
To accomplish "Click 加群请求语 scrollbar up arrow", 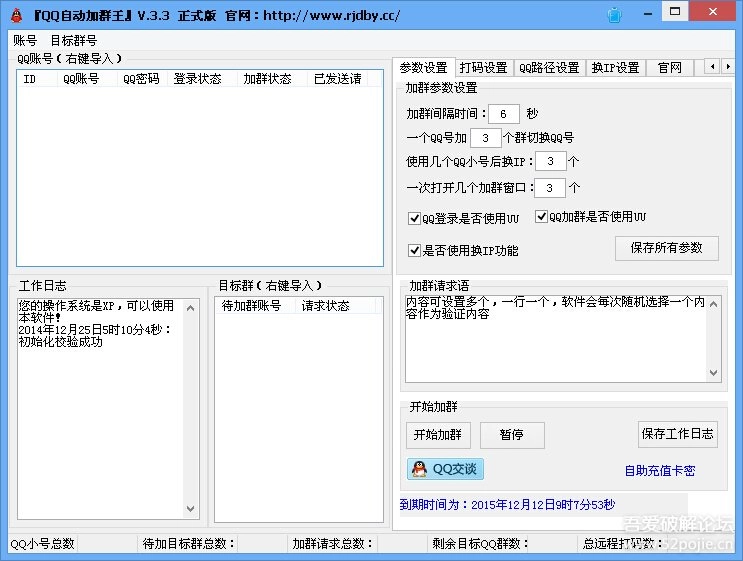I will 713,304.
